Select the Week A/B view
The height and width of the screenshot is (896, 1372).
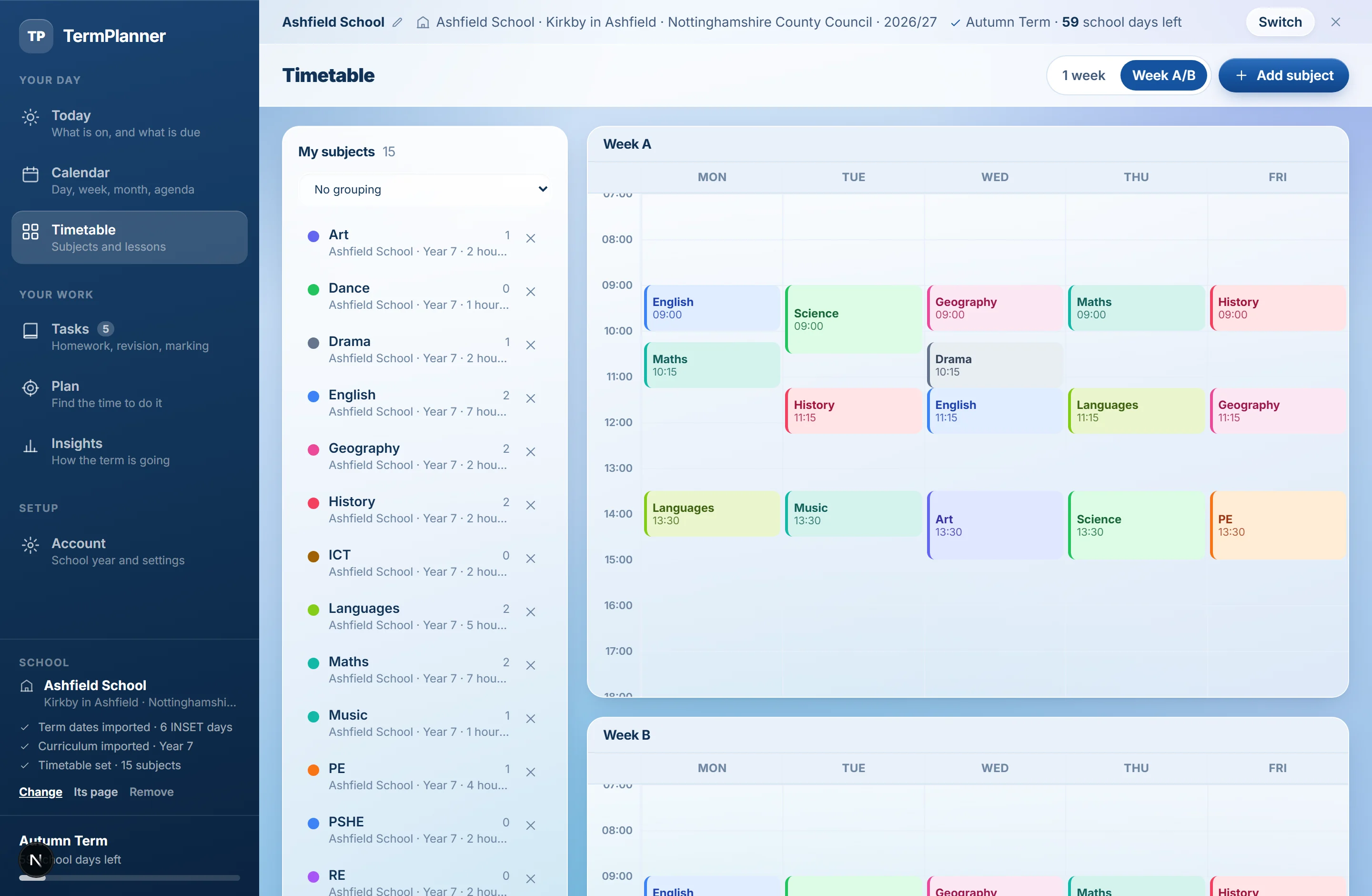pyautogui.click(x=1163, y=75)
